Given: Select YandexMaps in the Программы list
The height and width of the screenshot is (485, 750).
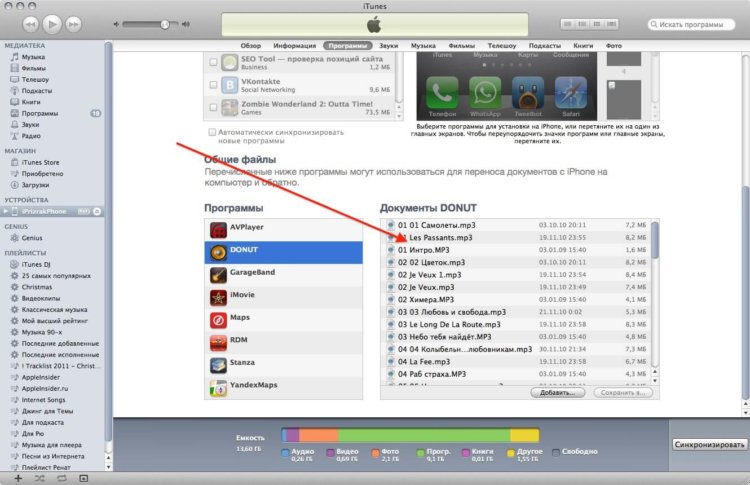Looking at the screenshot, I should (283, 387).
